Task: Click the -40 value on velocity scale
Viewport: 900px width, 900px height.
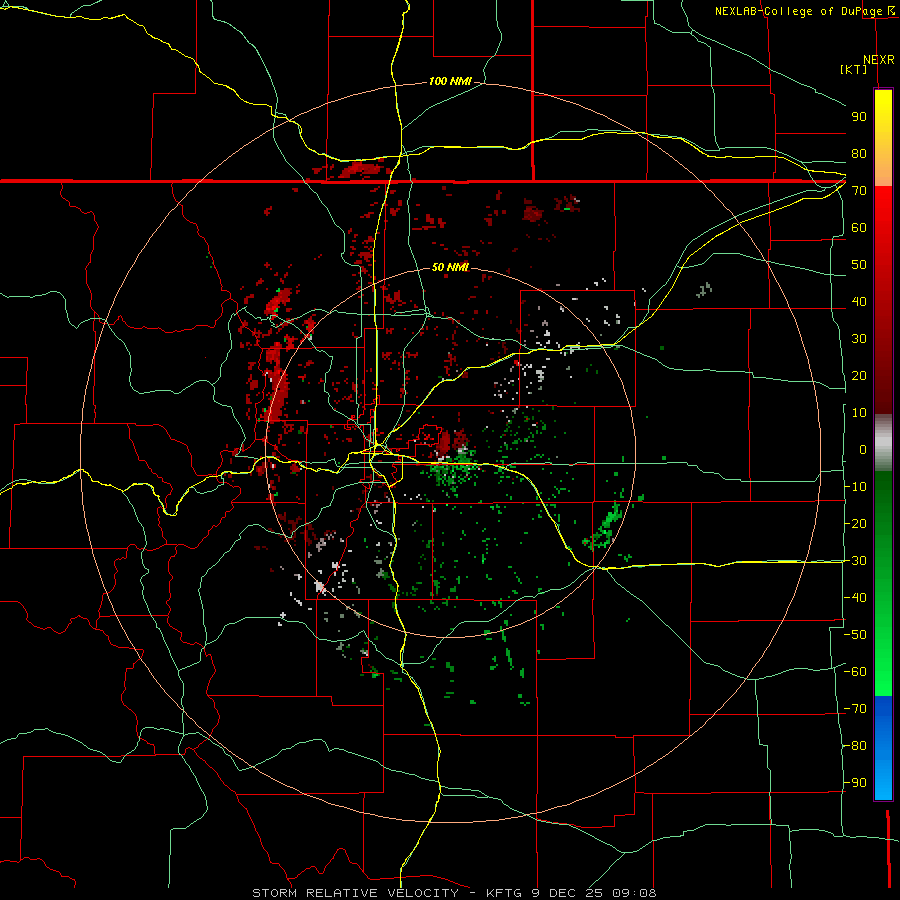Action: pos(855,598)
